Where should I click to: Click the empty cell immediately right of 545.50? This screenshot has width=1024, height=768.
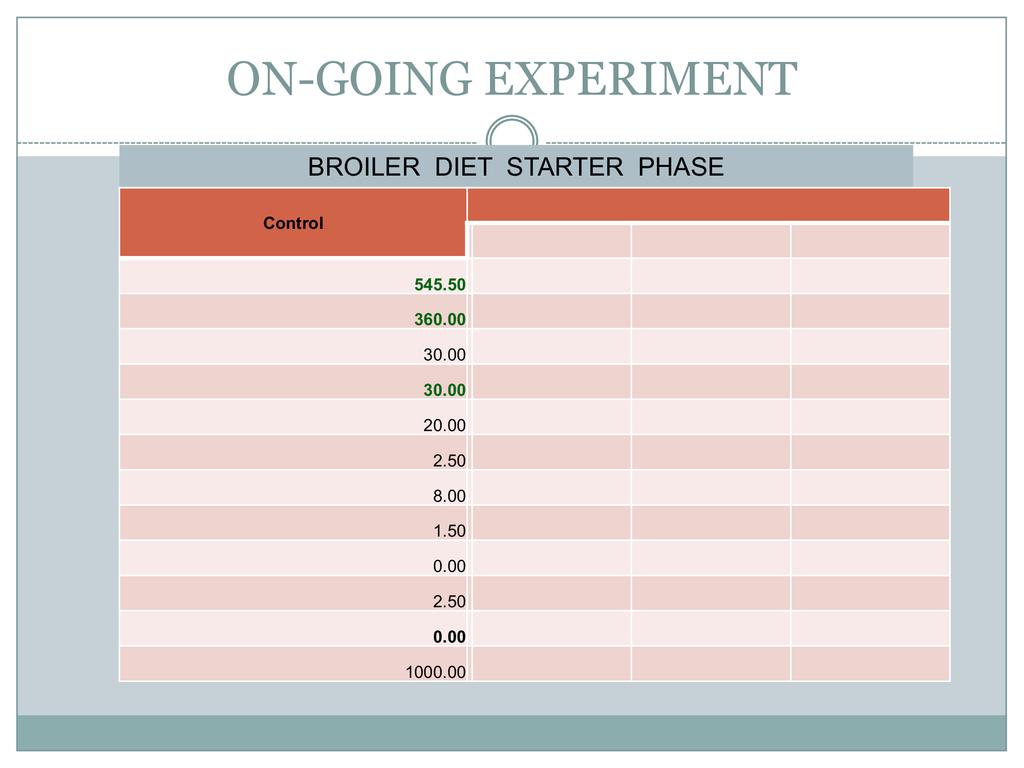click(x=550, y=276)
